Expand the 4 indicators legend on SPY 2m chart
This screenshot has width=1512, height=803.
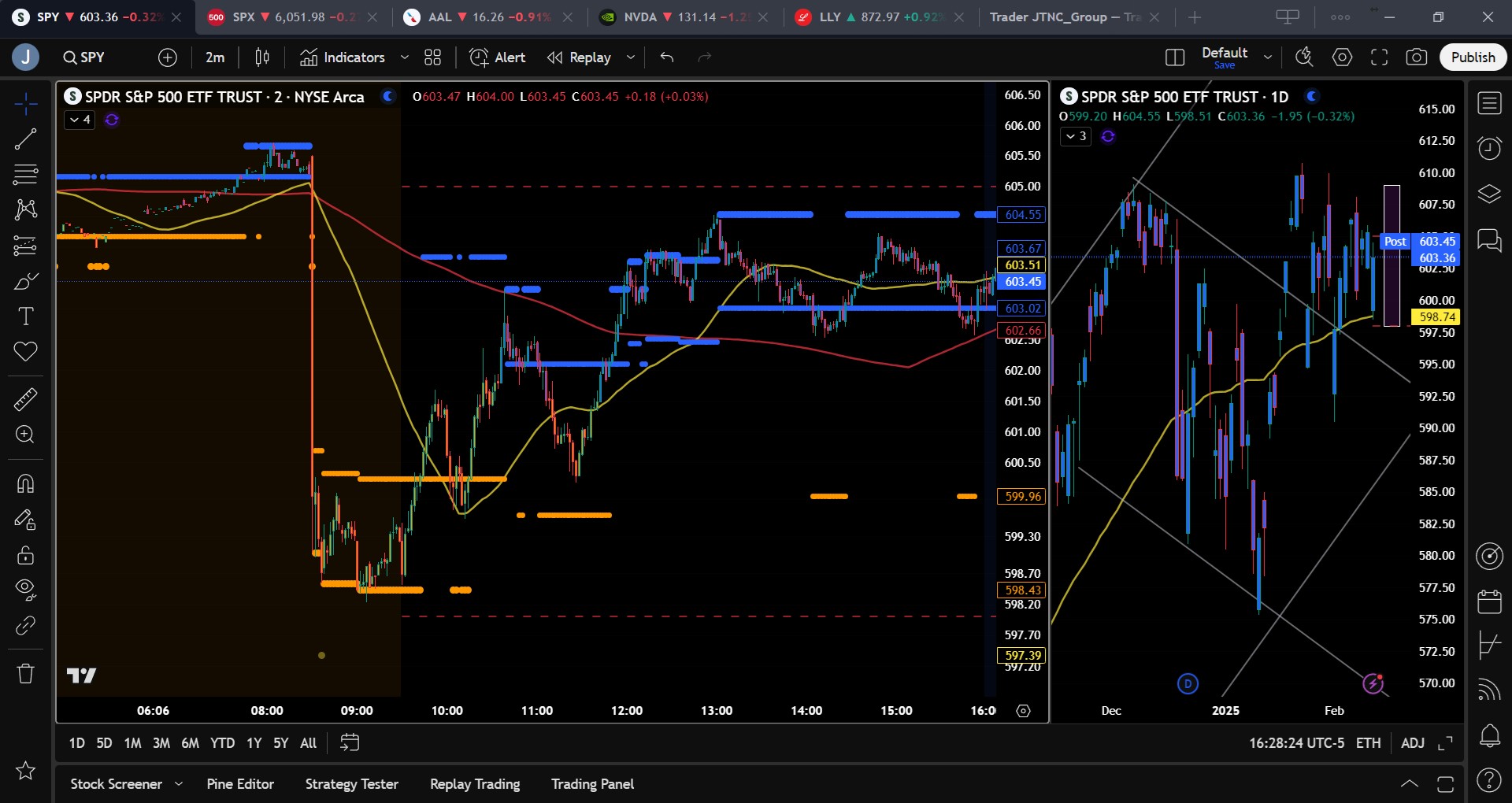click(80, 120)
